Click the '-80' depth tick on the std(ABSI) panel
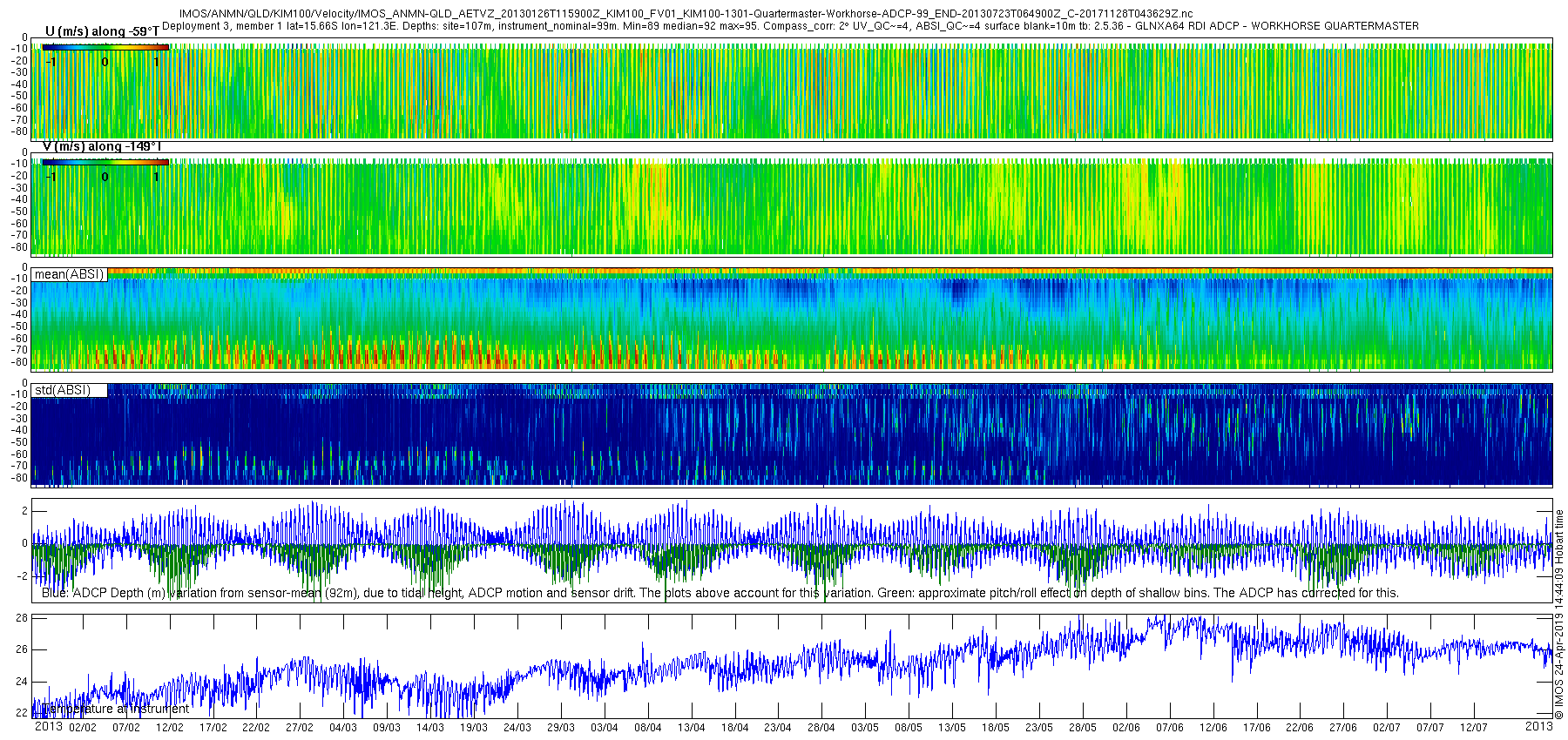The width and height of the screenshot is (1568, 740). tap(19, 477)
